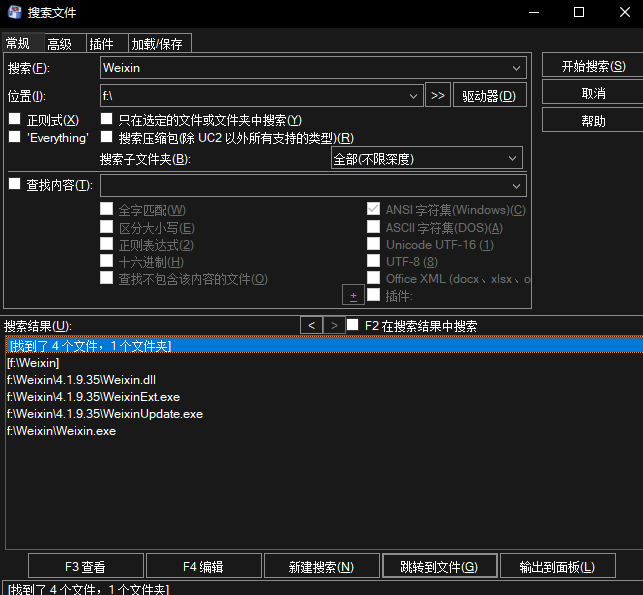The image size is (643, 595).
Task: Minimize the 搜索文件 window
Action: tap(534, 12)
